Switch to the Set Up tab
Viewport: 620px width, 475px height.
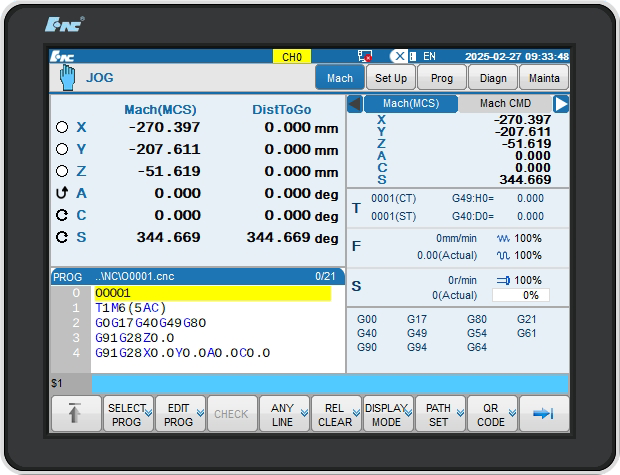[x=391, y=78]
